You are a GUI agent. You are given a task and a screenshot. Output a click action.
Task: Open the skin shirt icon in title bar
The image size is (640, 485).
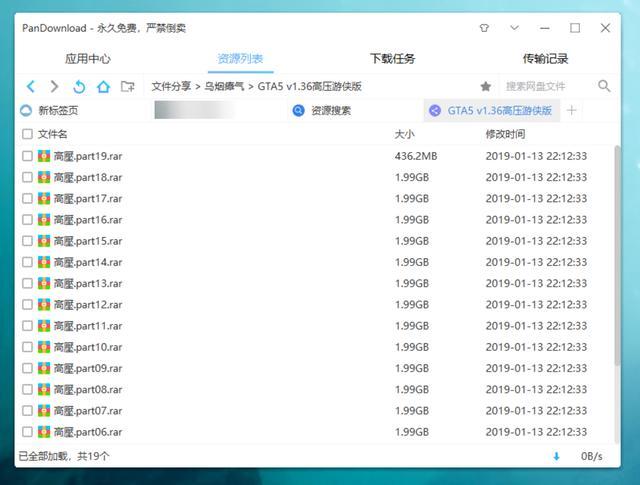pyautogui.click(x=484, y=28)
